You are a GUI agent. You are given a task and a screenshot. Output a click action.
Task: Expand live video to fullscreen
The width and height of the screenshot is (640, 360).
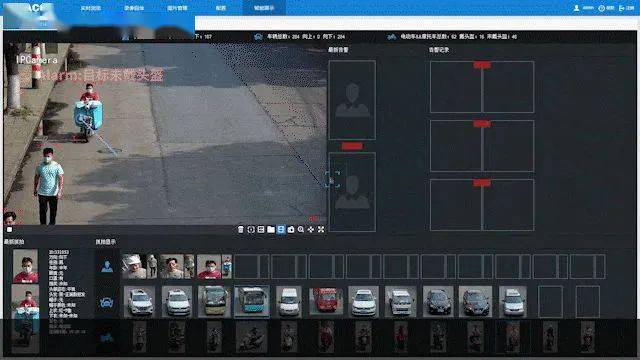pos(321,230)
